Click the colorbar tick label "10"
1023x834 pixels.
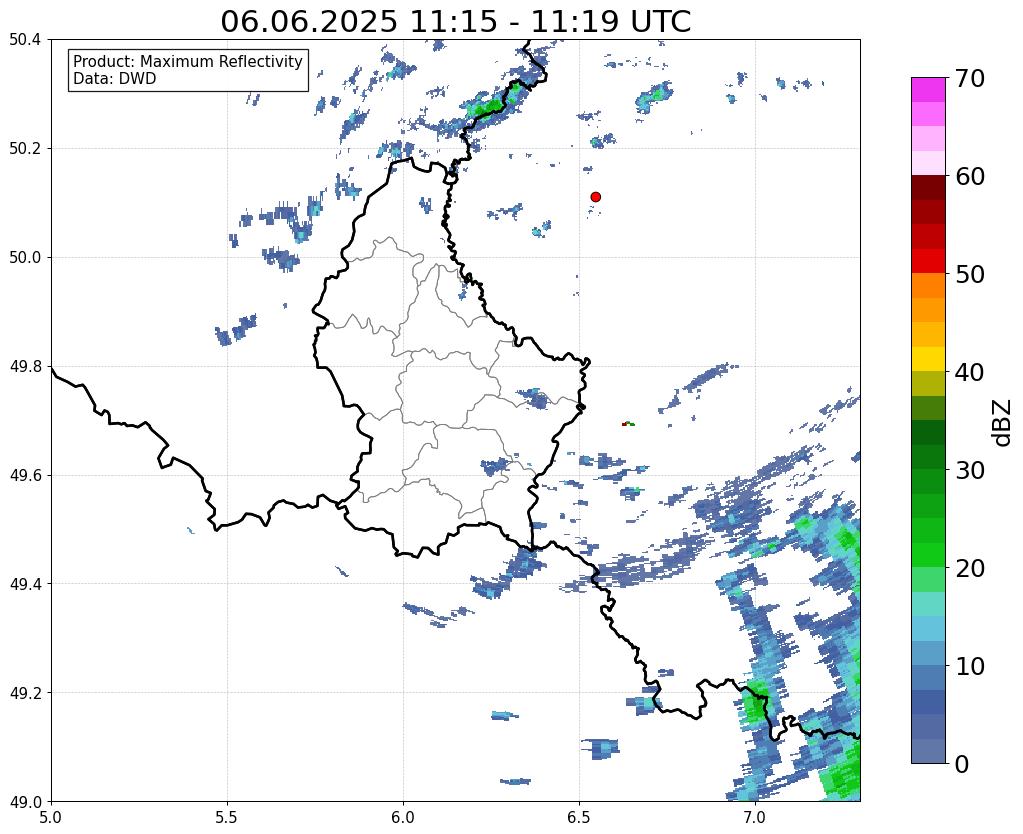[x=969, y=666]
